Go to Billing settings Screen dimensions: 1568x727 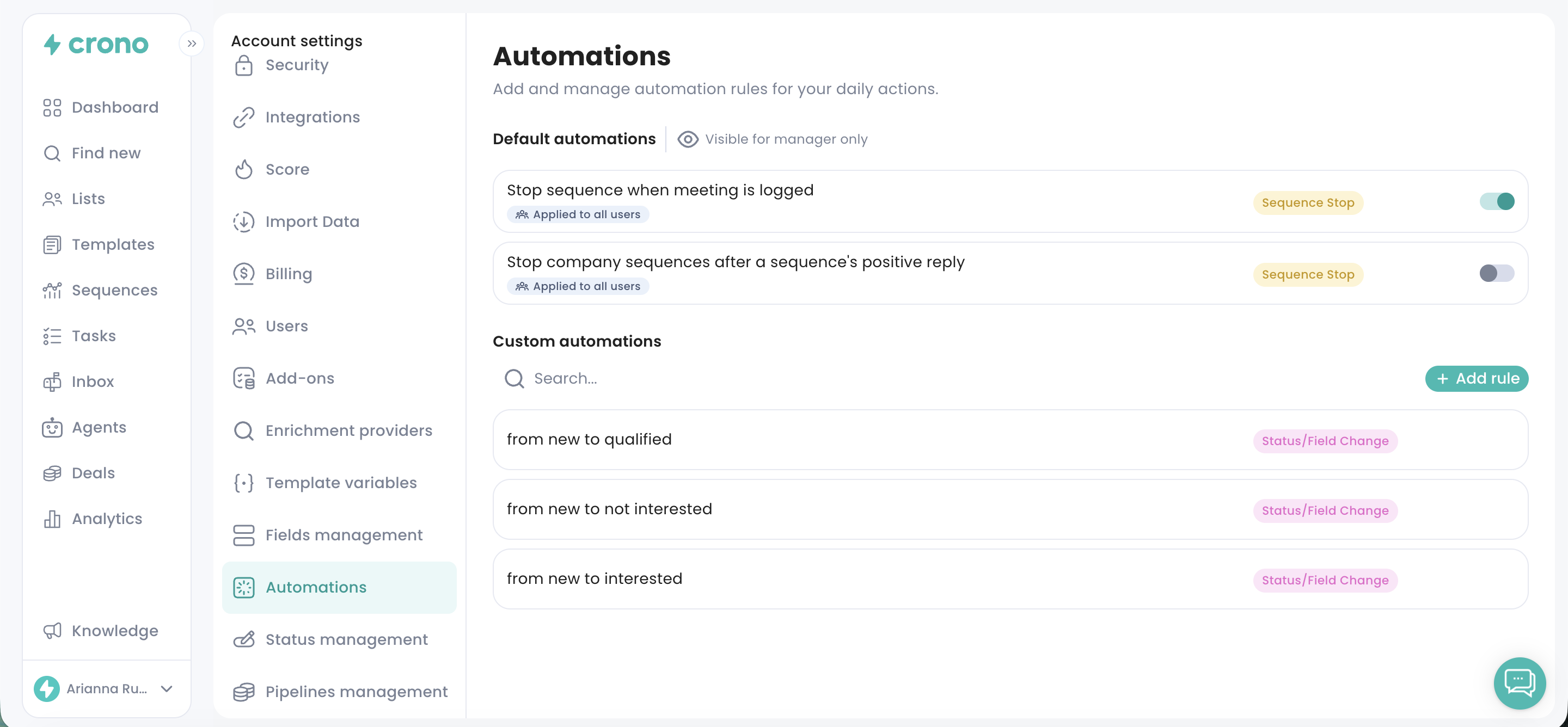pos(339,274)
